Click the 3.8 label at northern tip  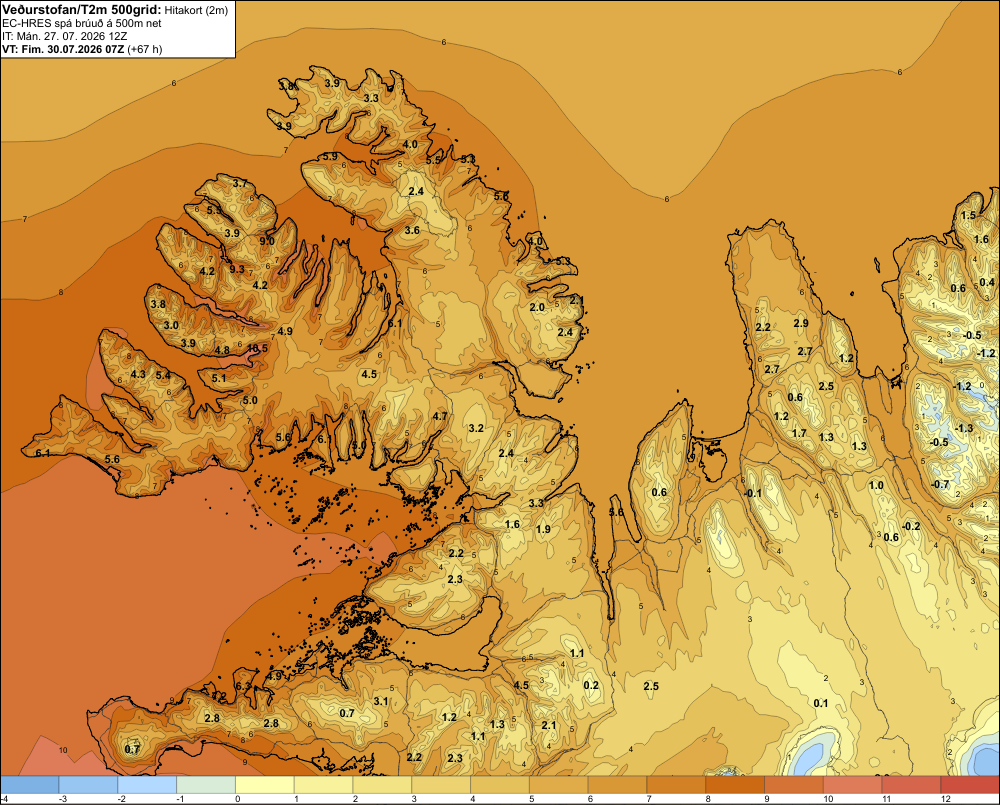(x=286, y=86)
